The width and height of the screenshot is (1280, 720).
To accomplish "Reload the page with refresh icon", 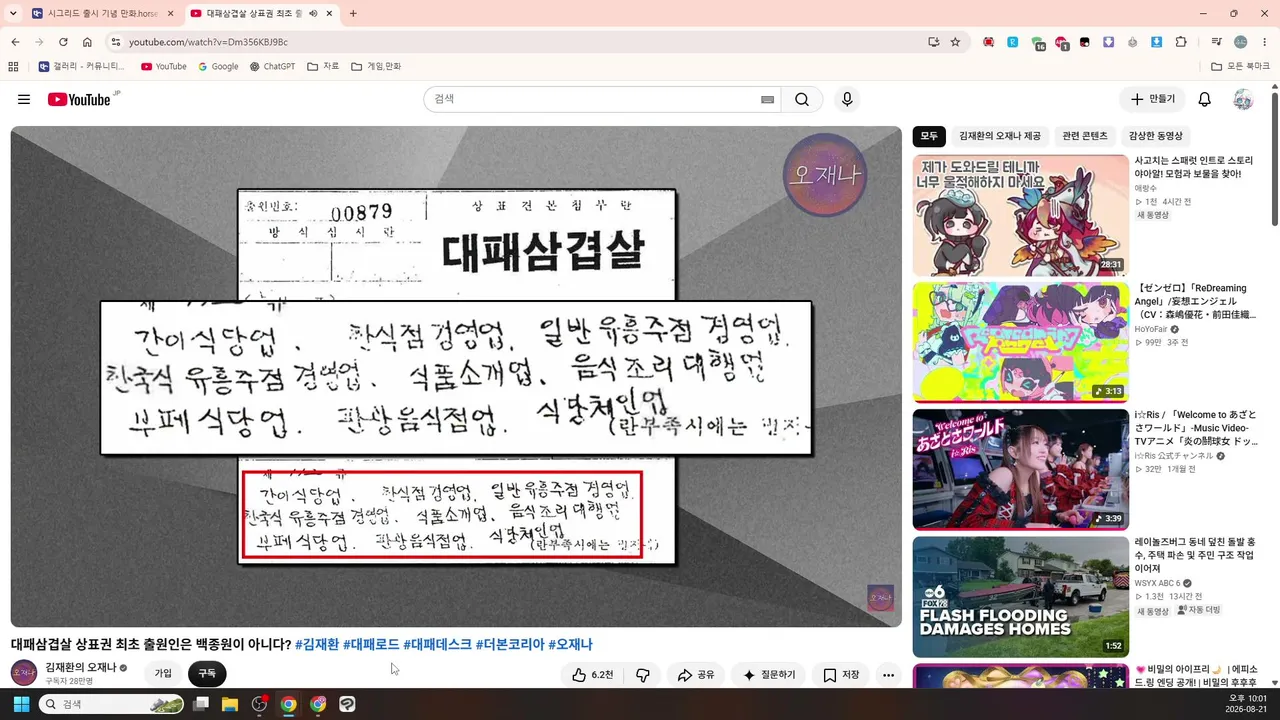I will 63,42.
